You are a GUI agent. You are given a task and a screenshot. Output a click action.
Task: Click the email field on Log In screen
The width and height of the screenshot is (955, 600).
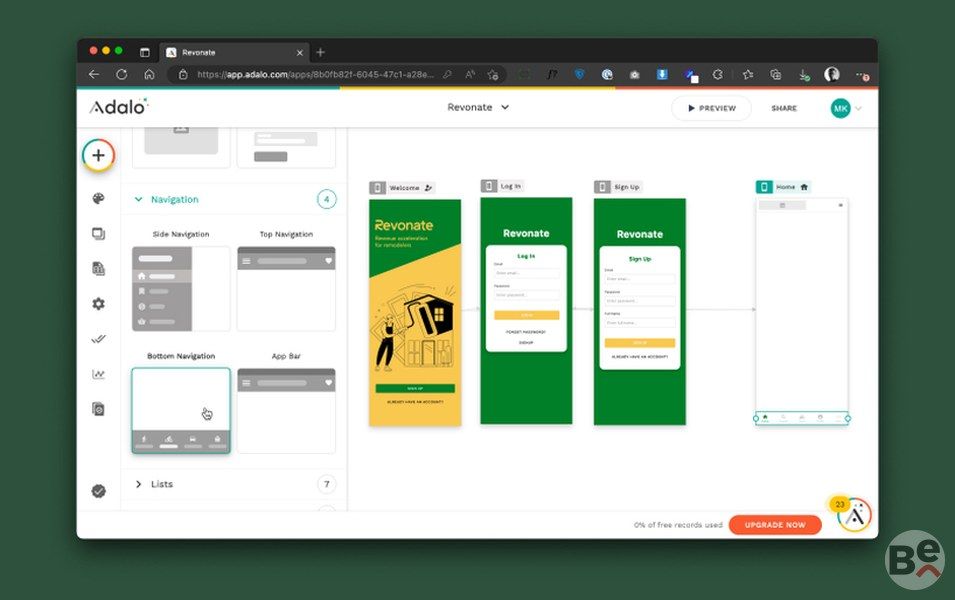click(526, 274)
